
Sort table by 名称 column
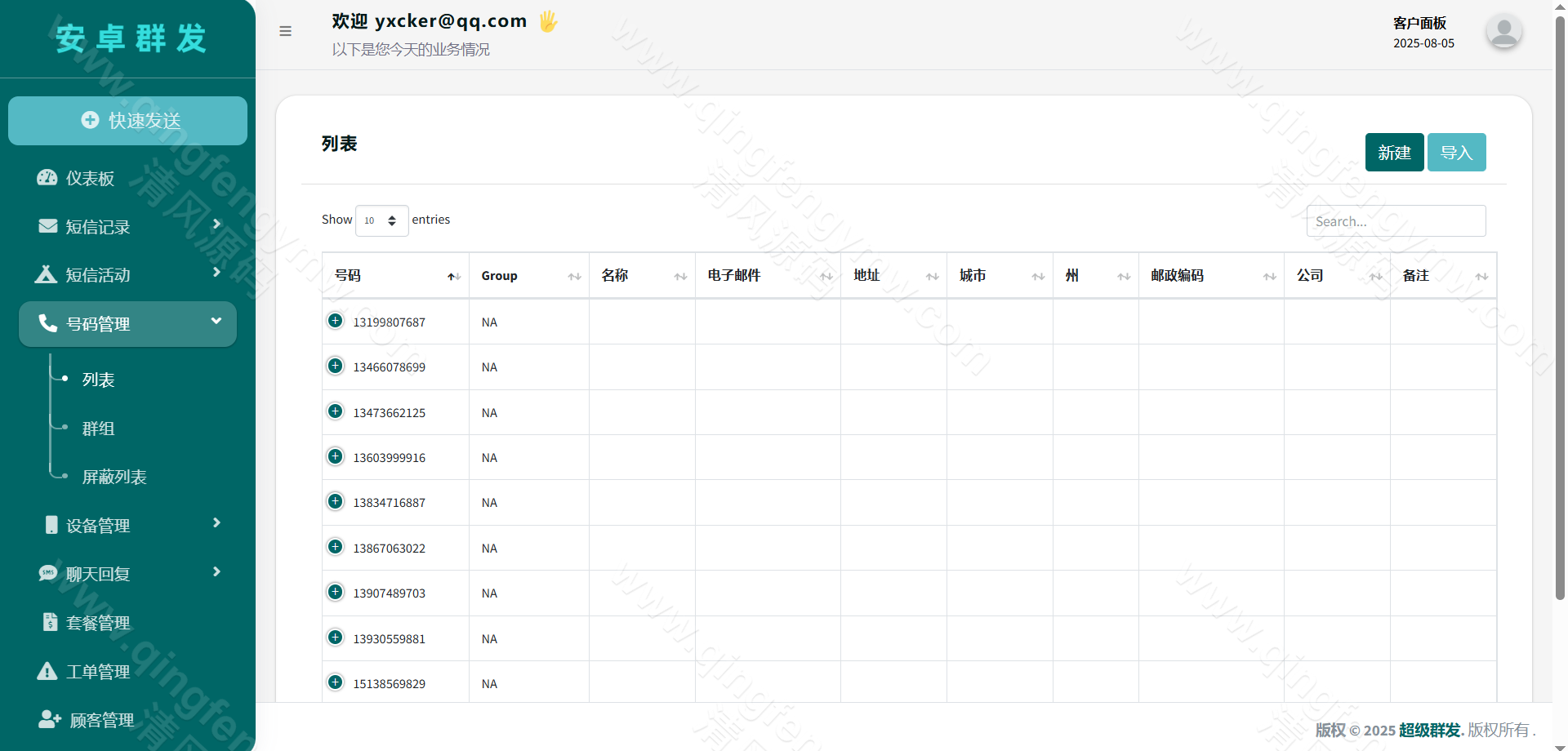pos(642,276)
